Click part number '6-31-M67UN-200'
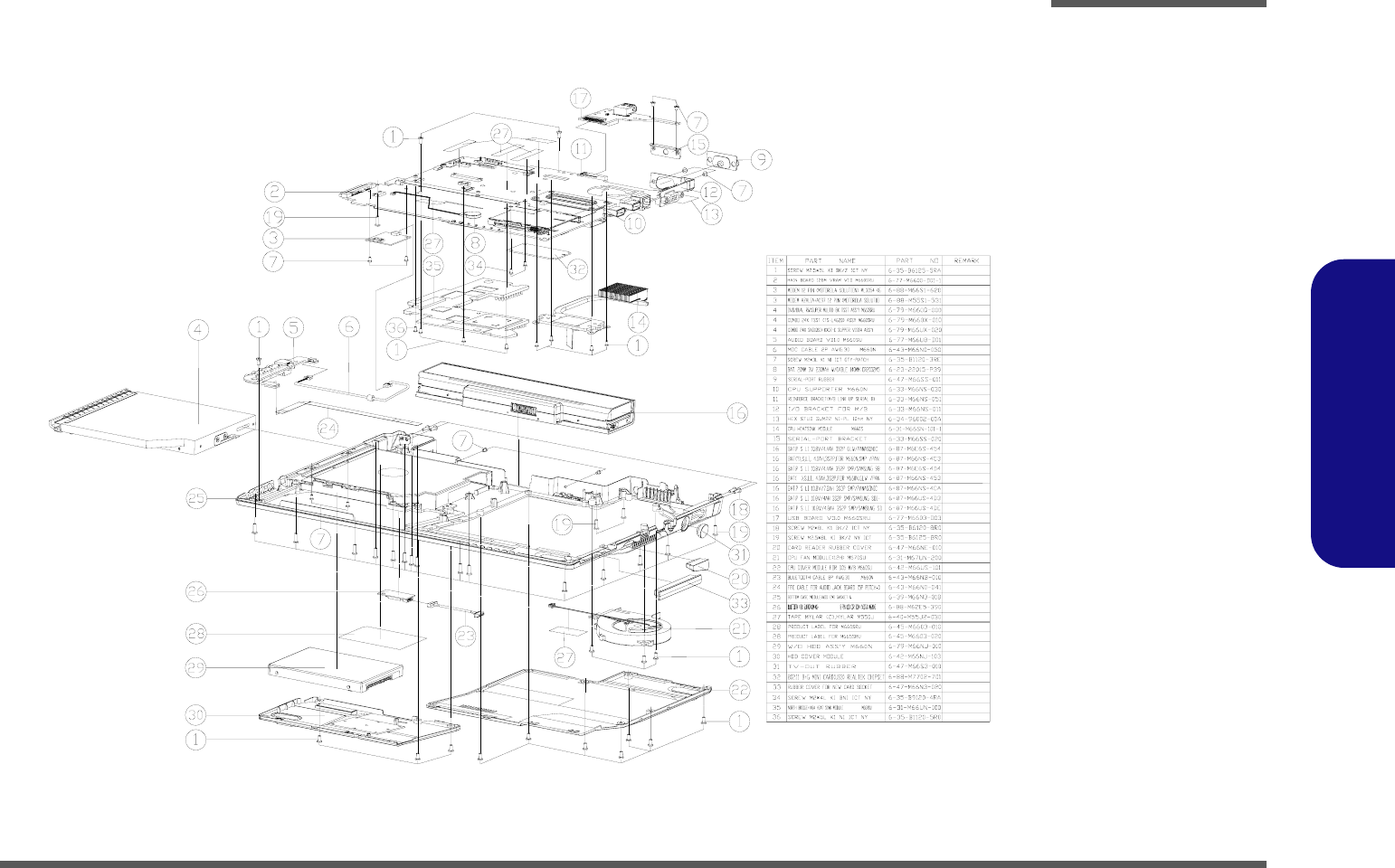The width and height of the screenshot is (1395, 868). tap(915, 558)
